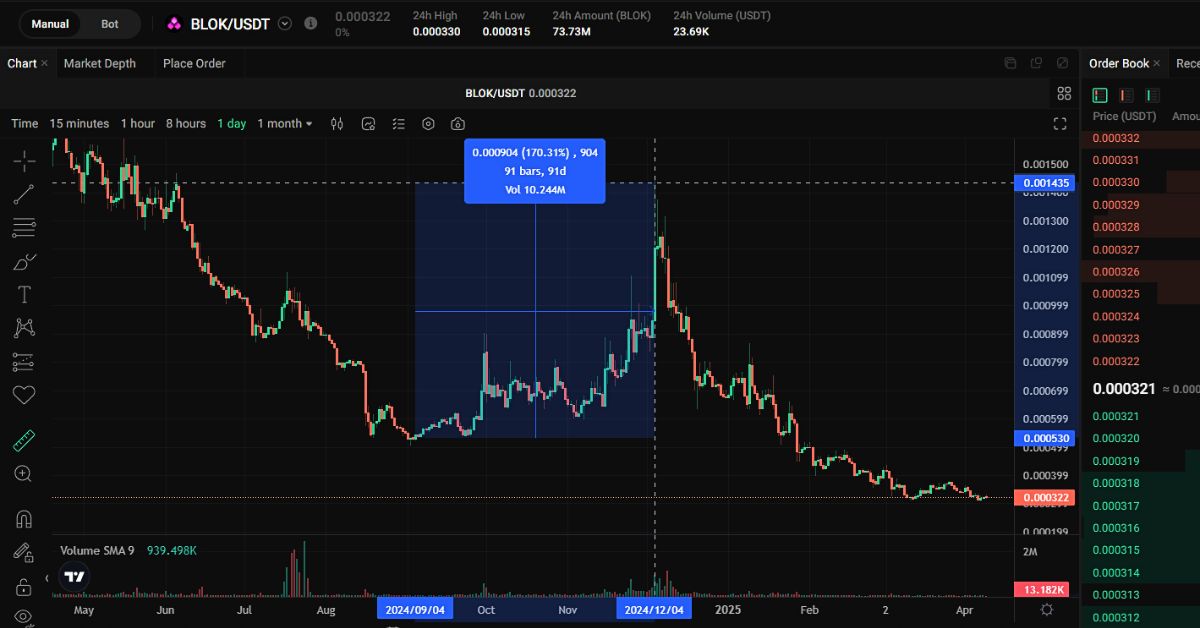Screen dimensions: 1200x628
Task: Select the Order Book tab
Action: [1119, 63]
